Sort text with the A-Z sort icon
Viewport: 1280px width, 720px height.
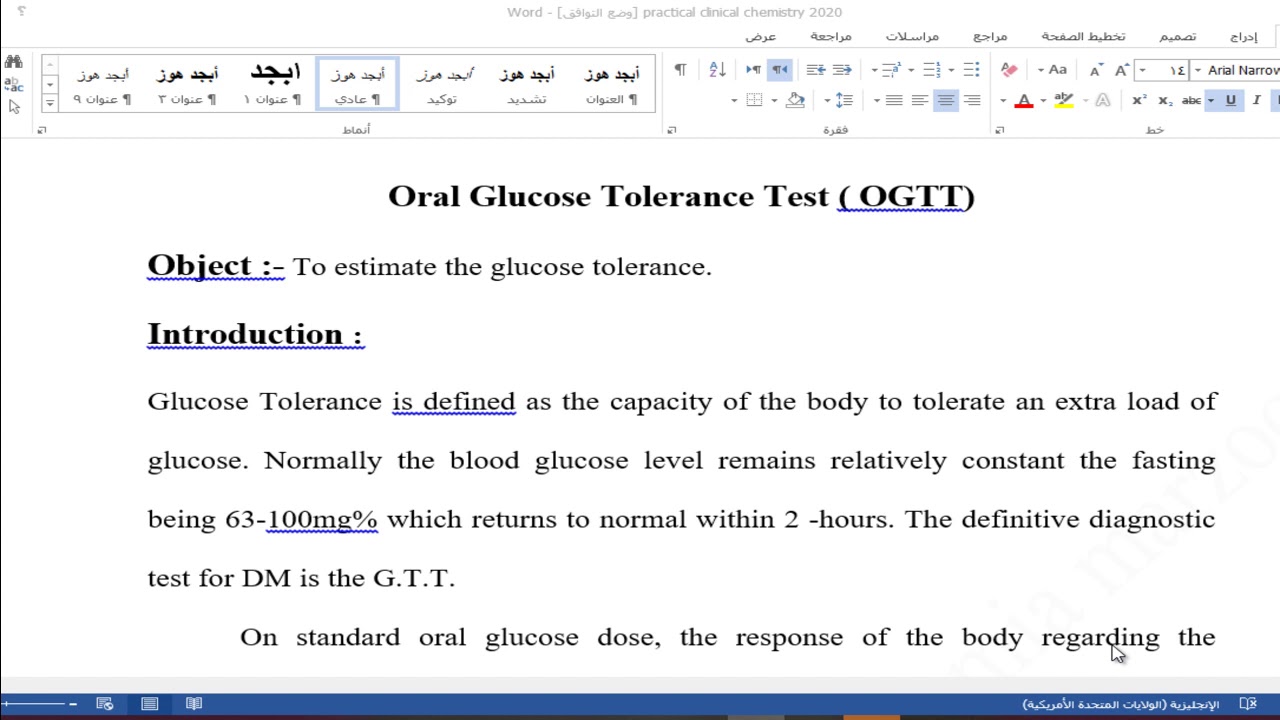(717, 70)
